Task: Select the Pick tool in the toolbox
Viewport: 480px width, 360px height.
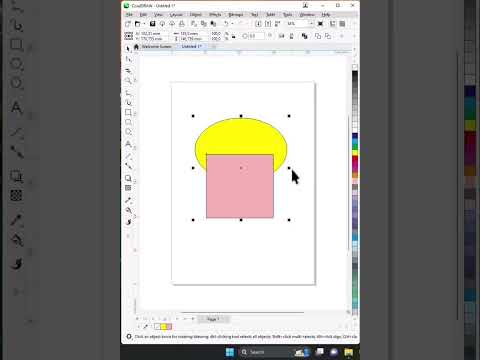Action: pos(128,49)
